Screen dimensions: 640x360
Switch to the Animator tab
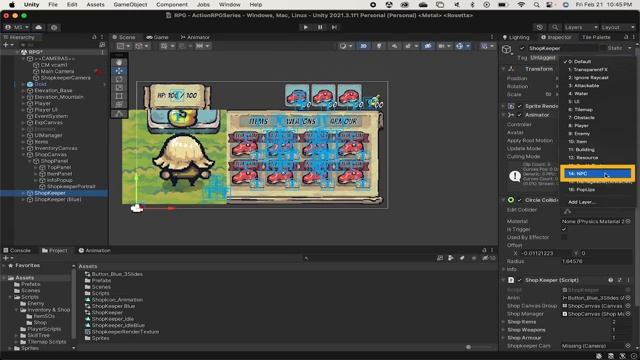(195, 37)
